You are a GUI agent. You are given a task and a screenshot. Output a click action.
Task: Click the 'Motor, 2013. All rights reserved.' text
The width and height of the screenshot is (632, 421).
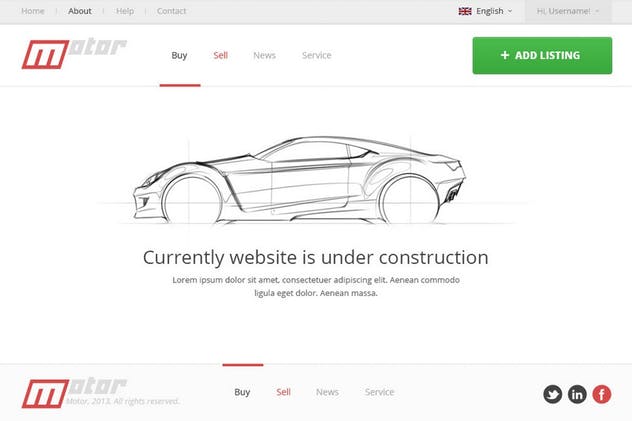(123, 401)
